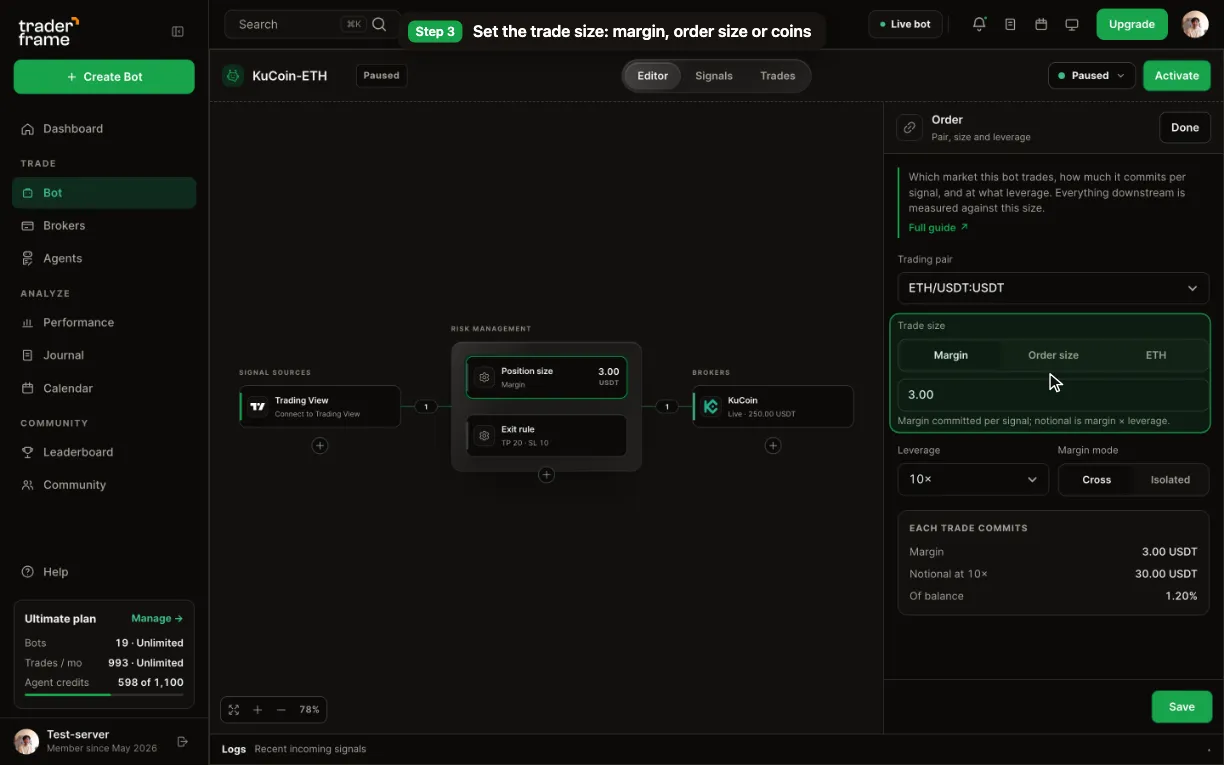Click the link icon beside Order
This screenshot has height=765, width=1224.
(x=909, y=127)
